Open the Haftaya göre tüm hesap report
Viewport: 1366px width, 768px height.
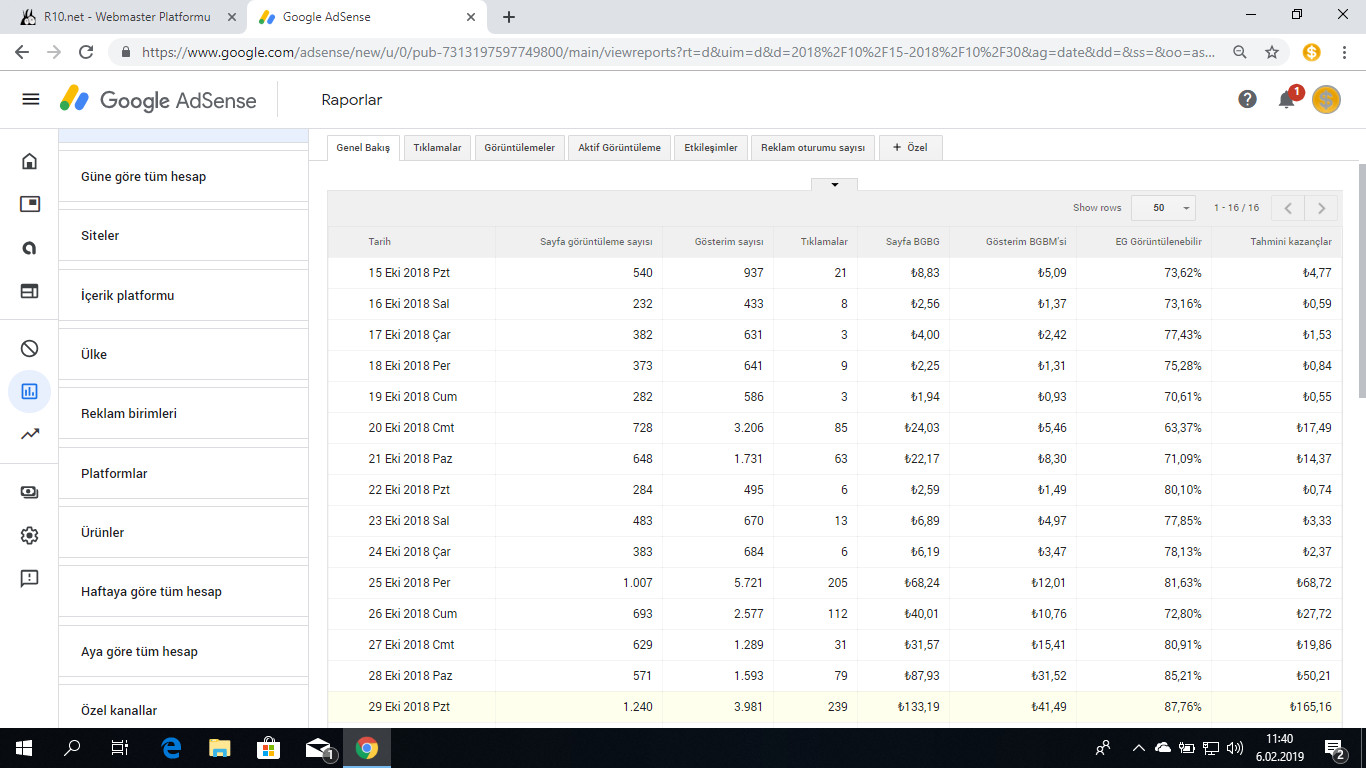183,592
